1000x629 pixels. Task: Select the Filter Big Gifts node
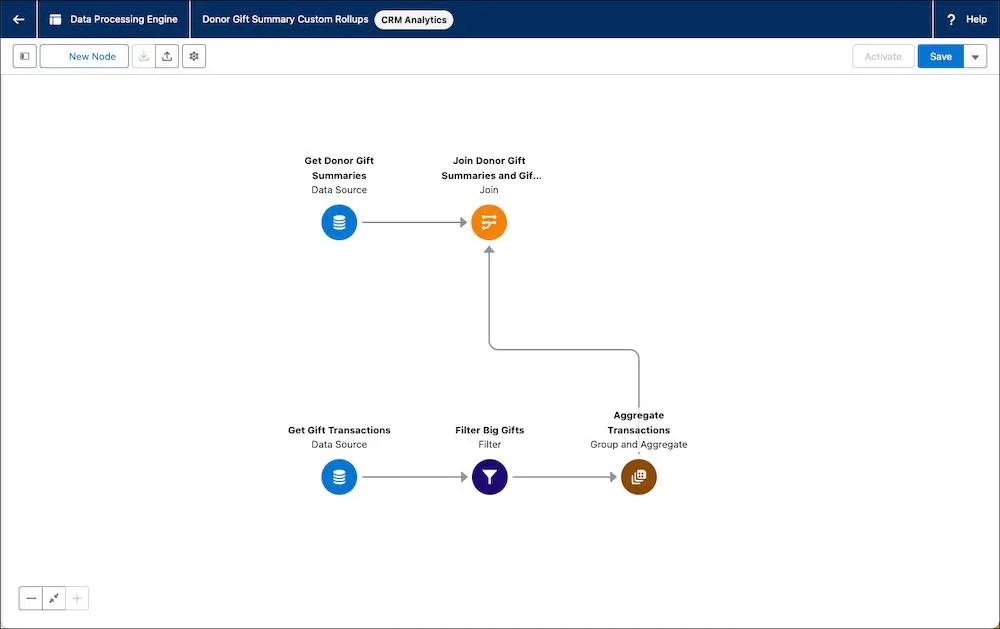[x=489, y=477]
